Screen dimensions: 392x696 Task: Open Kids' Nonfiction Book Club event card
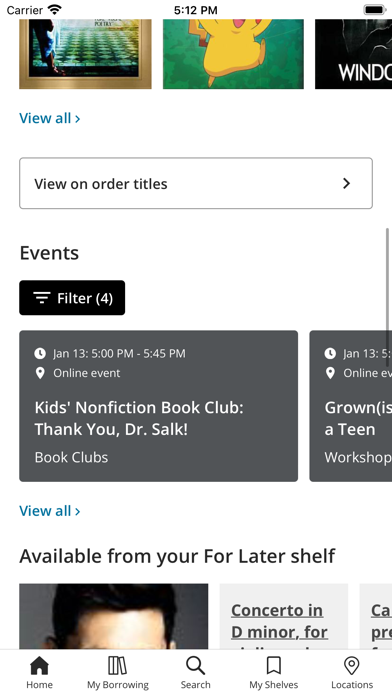pos(158,406)
